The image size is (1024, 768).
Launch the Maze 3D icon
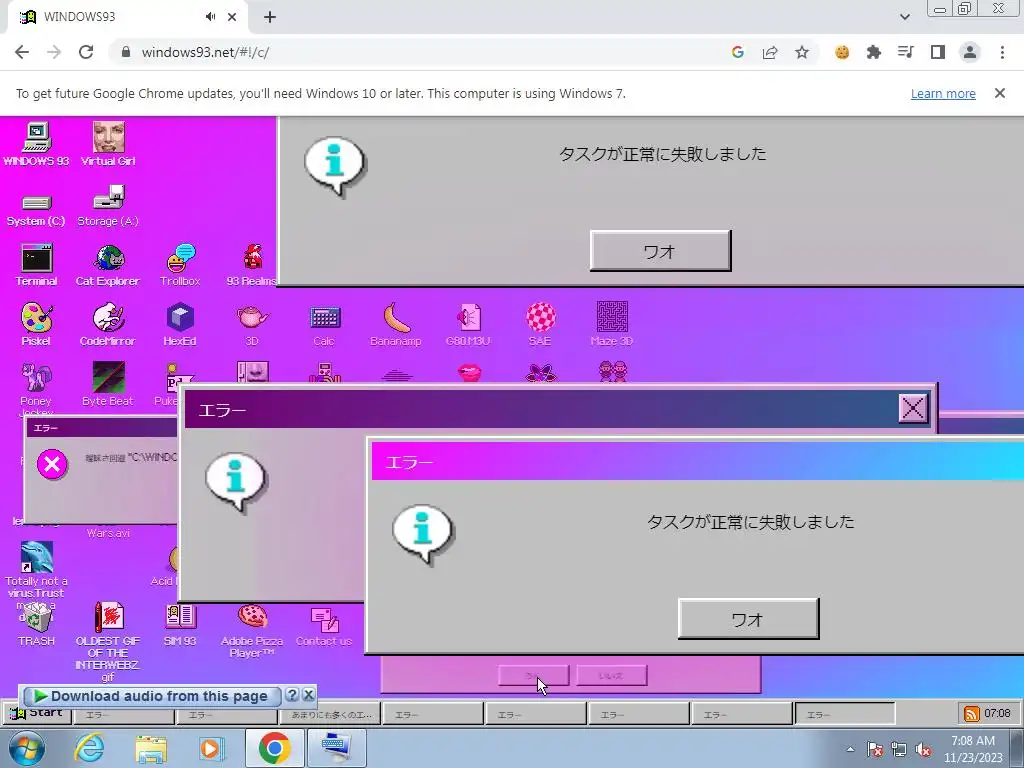(x=612, y=325)
